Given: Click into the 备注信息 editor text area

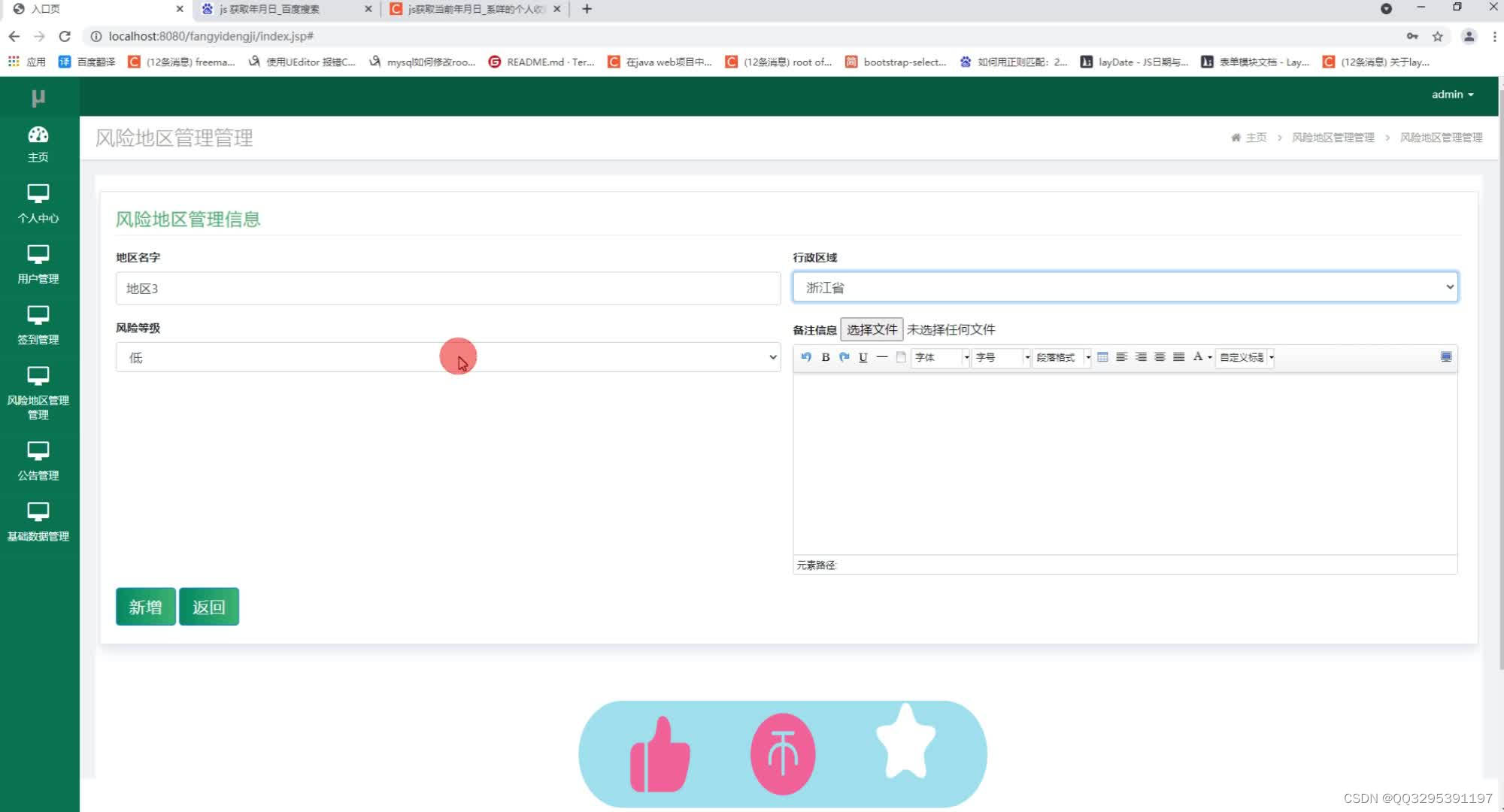Looking at the screenshot, I should [x=1125, y=464].
